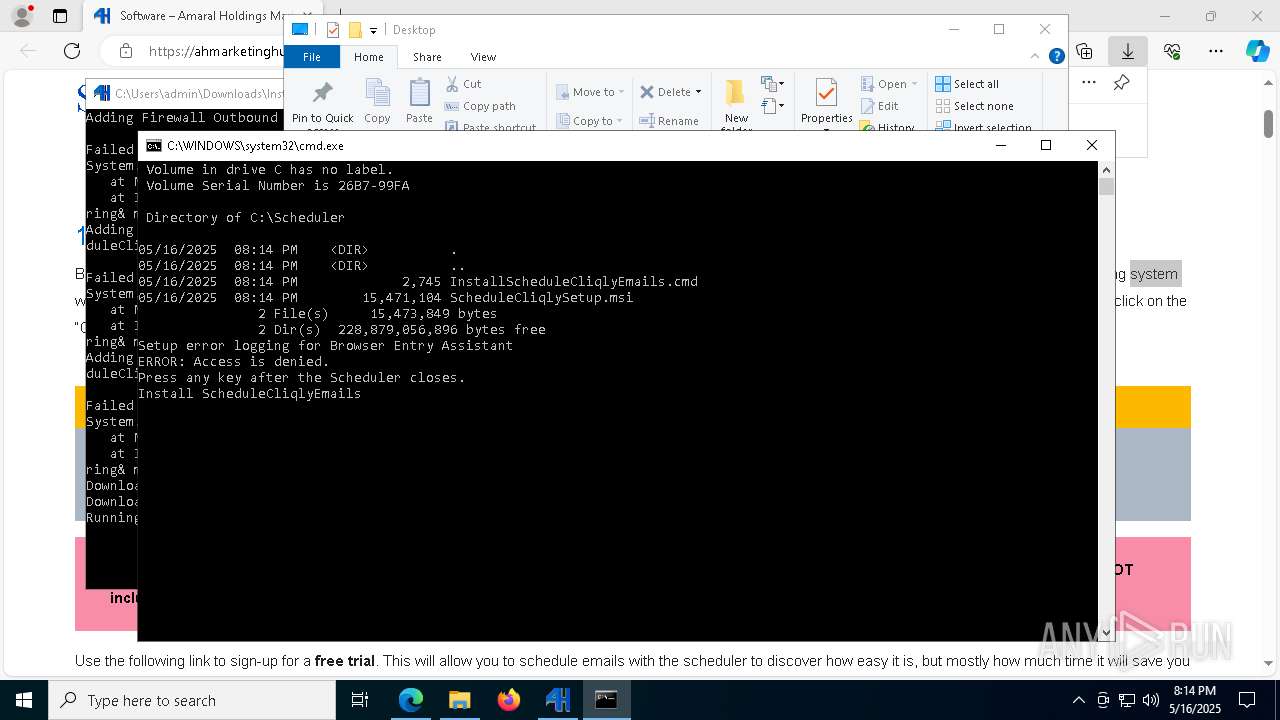
Task: Click Properties icon in Explorer quick access toolbar
Action: (x=333, y=30)
